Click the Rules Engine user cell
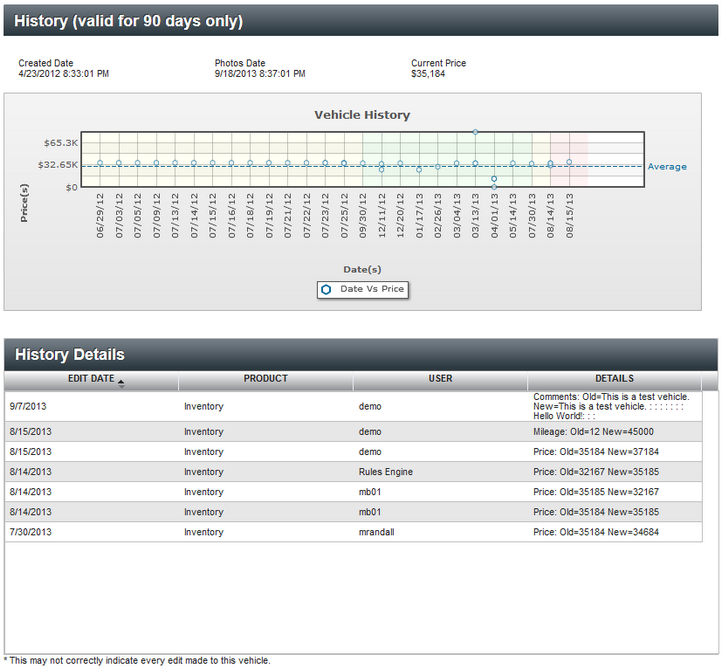 tap(386, 472)
